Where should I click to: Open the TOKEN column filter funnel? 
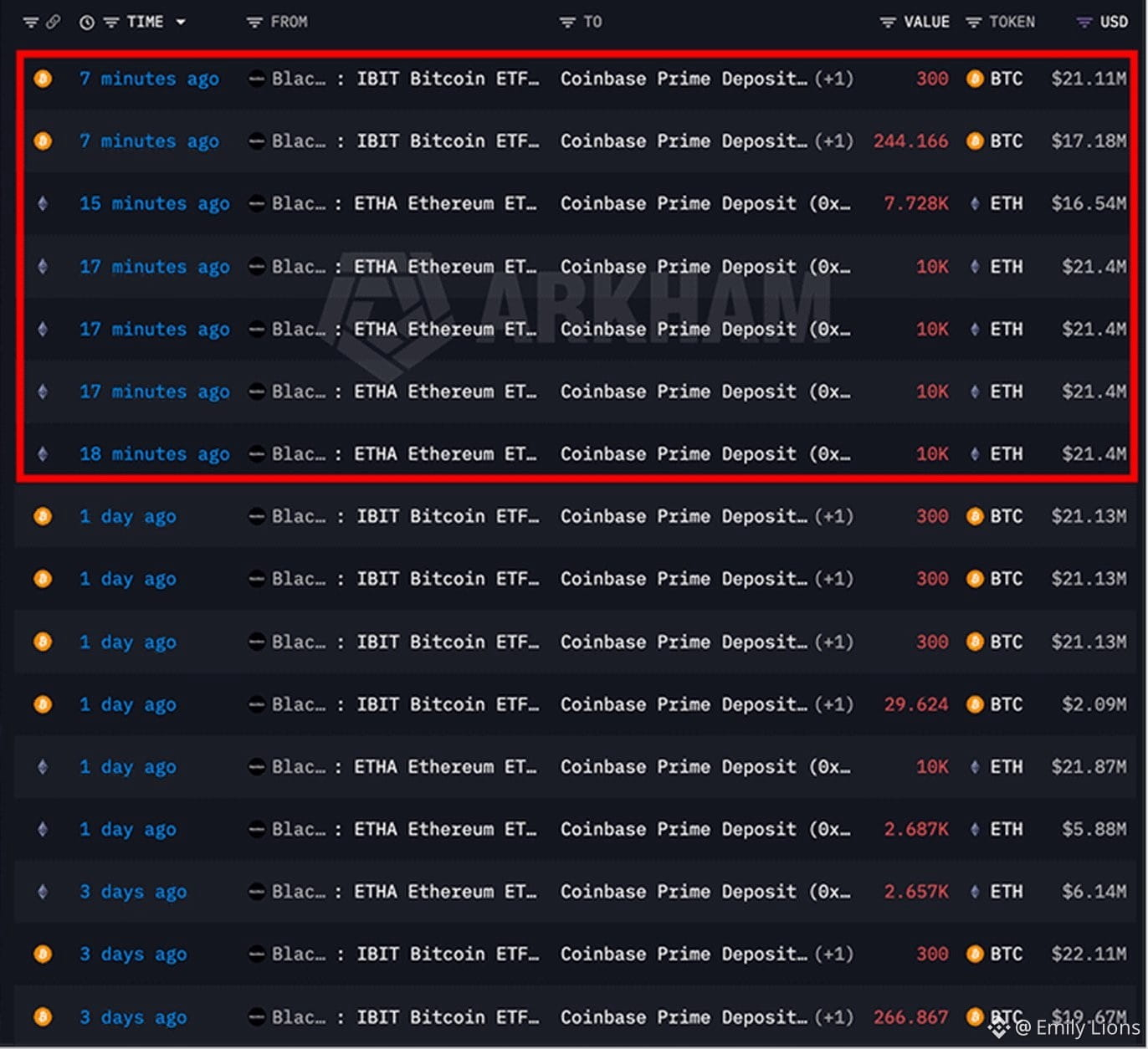[973, 23]
